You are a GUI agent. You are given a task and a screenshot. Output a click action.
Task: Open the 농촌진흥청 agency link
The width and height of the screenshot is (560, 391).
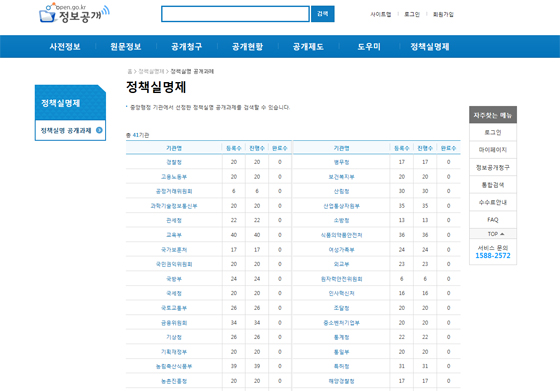tap(174, 381)
